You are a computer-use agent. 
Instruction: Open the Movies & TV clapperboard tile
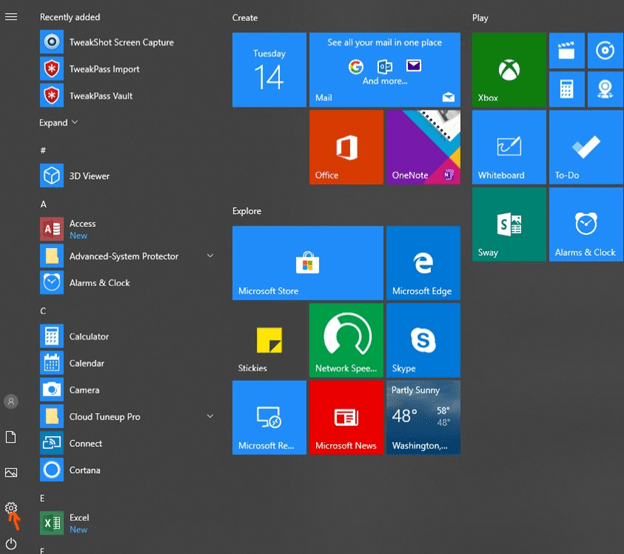click(x=566, y=51)
